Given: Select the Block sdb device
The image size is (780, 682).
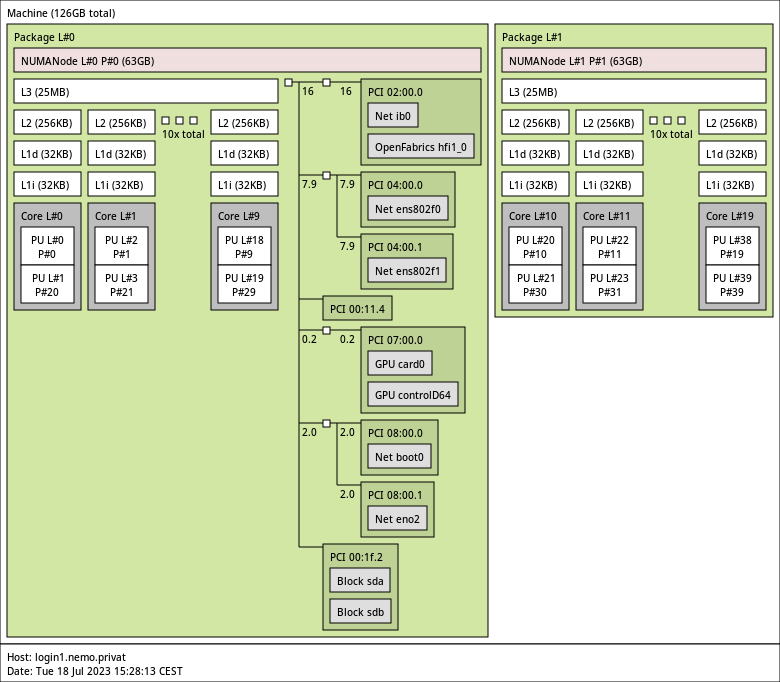Looking at the screenshot, I should [x=360, y=612].
